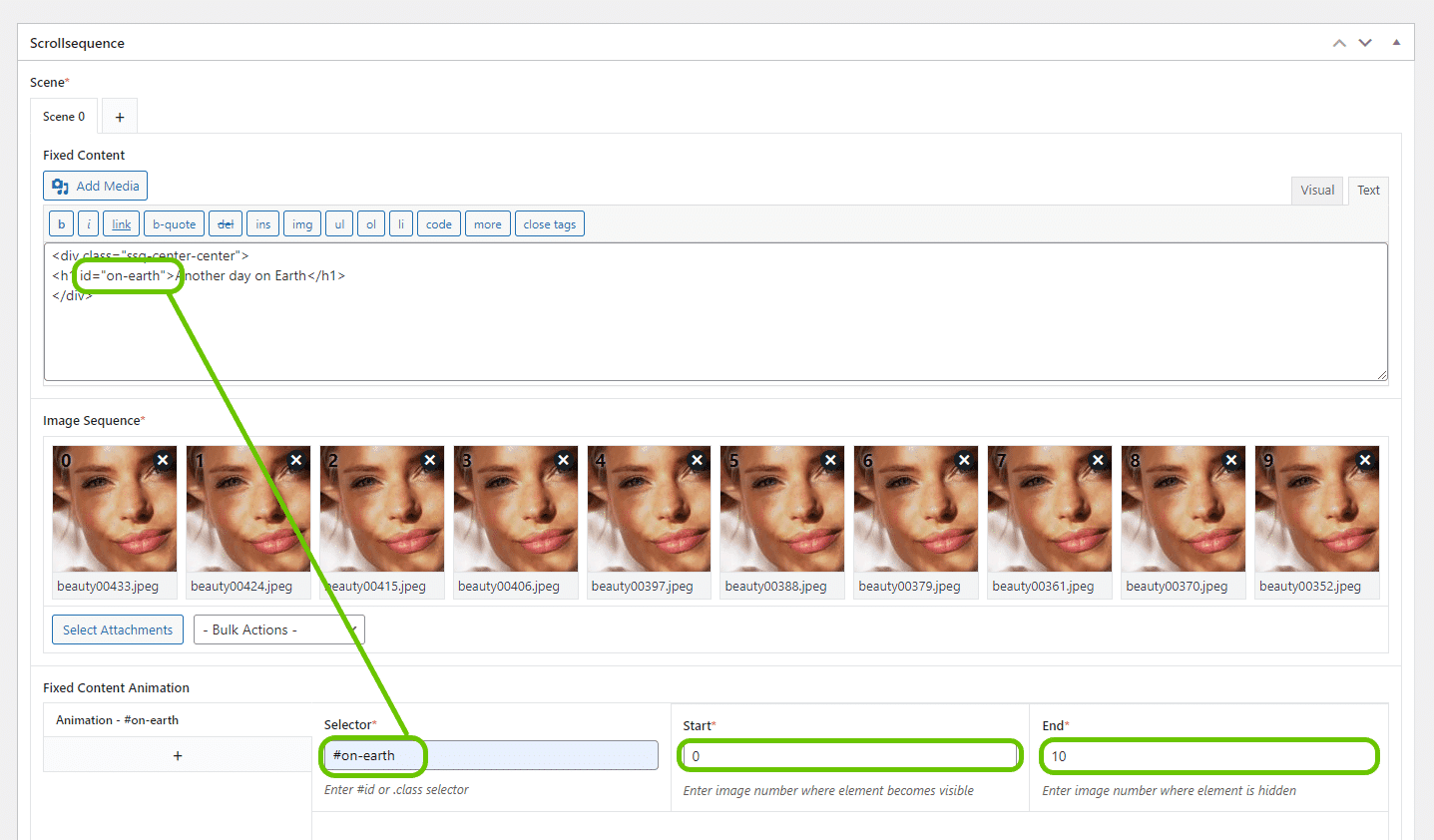
Task: Select the Scene 0 tab
Action: tap(64, 117)
